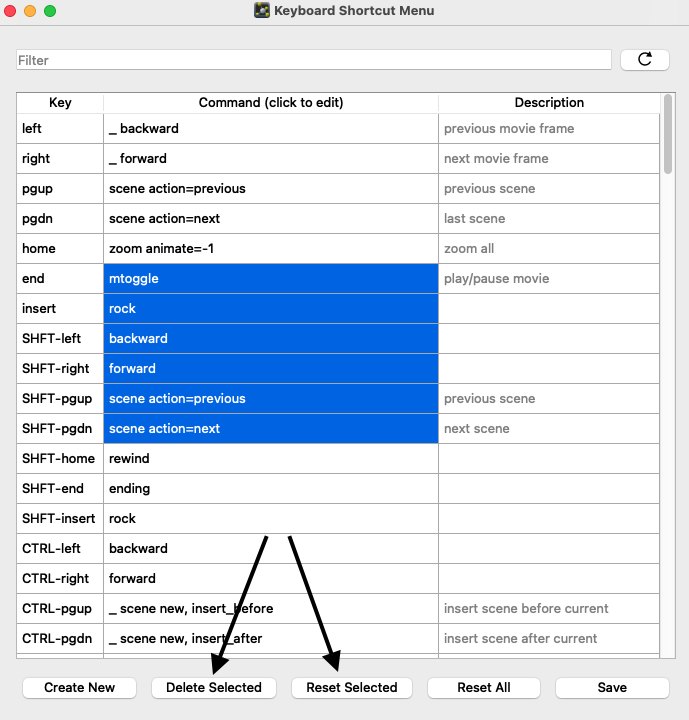
Task: Click the 'CTRL-left' key cell
Action: click(60, 549)
